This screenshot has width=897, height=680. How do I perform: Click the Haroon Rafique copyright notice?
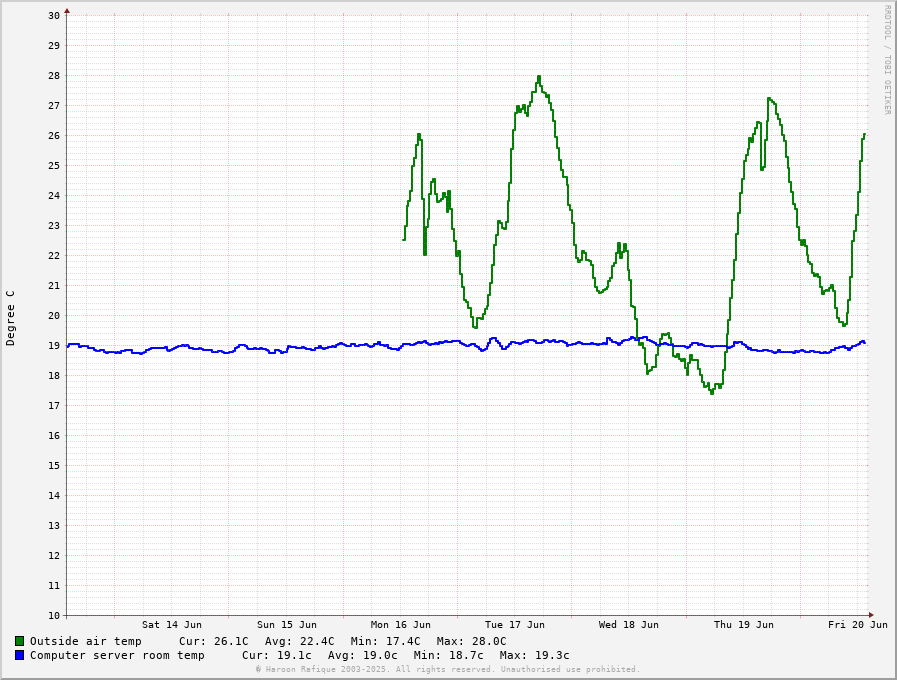tap(447, 669)
